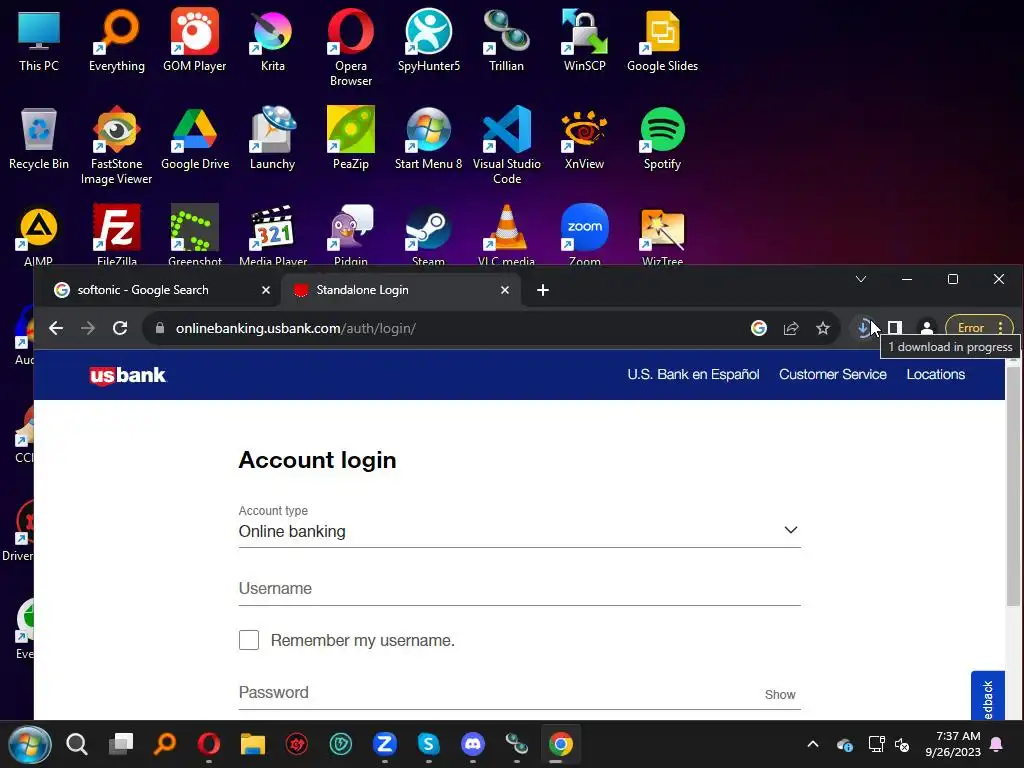This screenshot has width=1024, height=768.
Task: Click the Error update button
Action: click(x=971, y=328)
